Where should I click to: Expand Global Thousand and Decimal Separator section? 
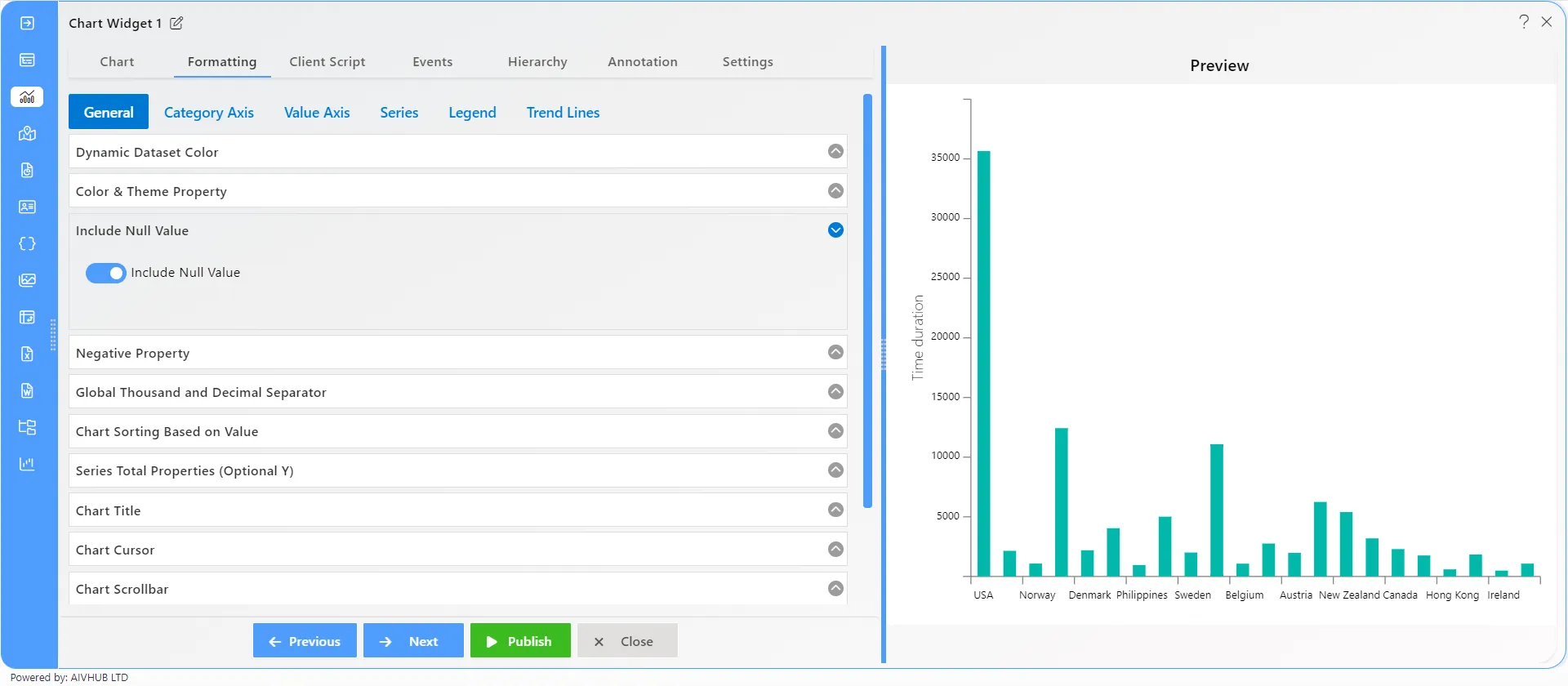point(835,391)
